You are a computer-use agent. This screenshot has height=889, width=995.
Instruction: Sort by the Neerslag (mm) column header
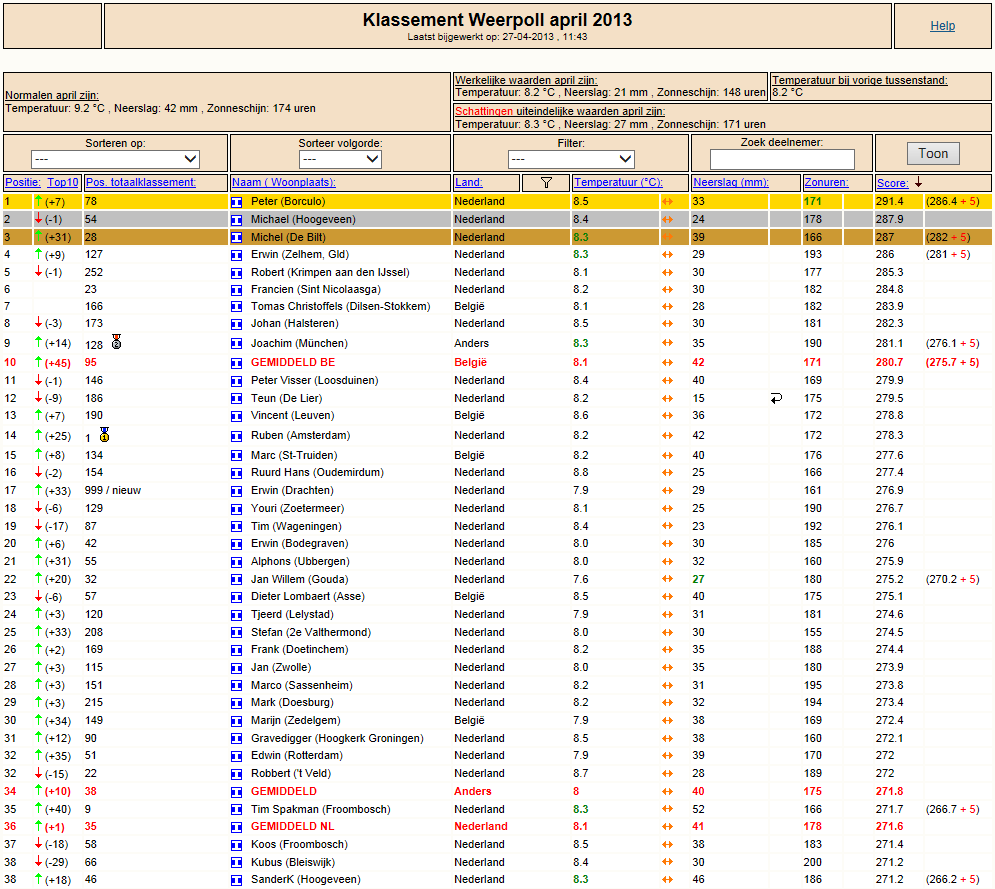point(730,183)
